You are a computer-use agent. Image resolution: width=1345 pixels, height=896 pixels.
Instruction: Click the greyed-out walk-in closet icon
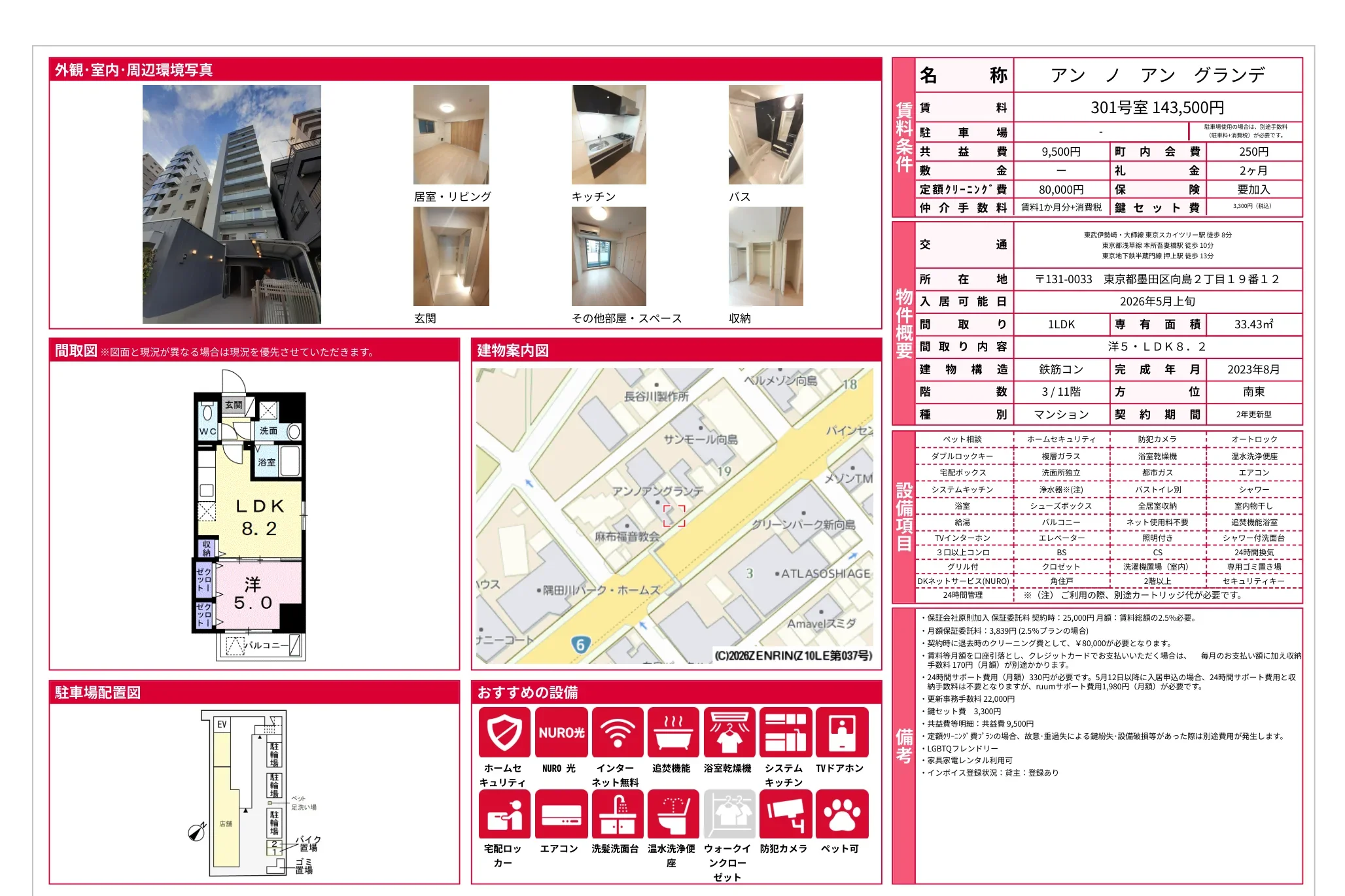point(729,814)
